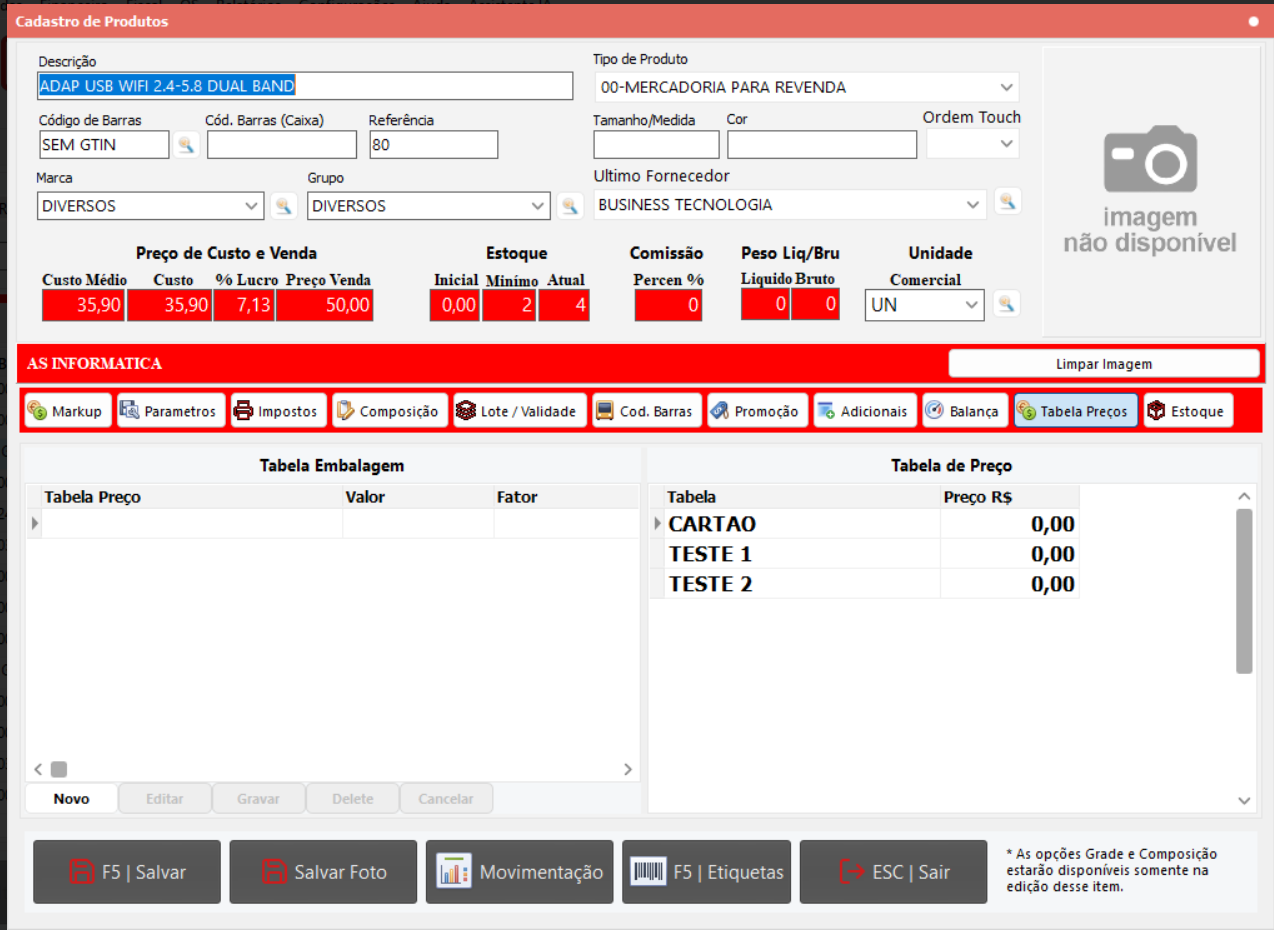Viewport: 1274px width, 930px height.
Task: Click the Limpar Imagem button
Action: 1104,364
